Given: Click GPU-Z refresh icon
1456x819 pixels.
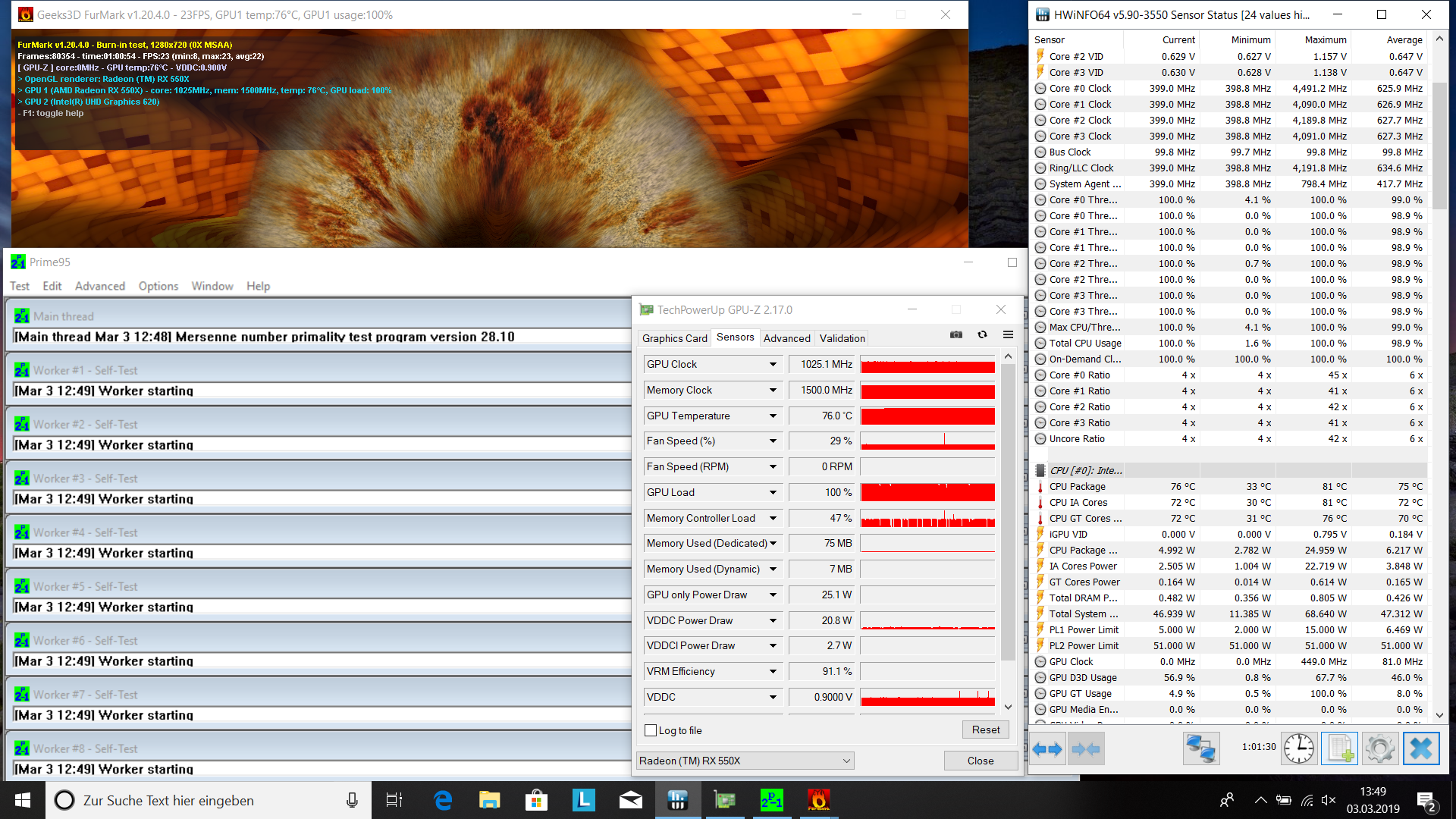Looking at the screenshot, I should pos(982,335).
